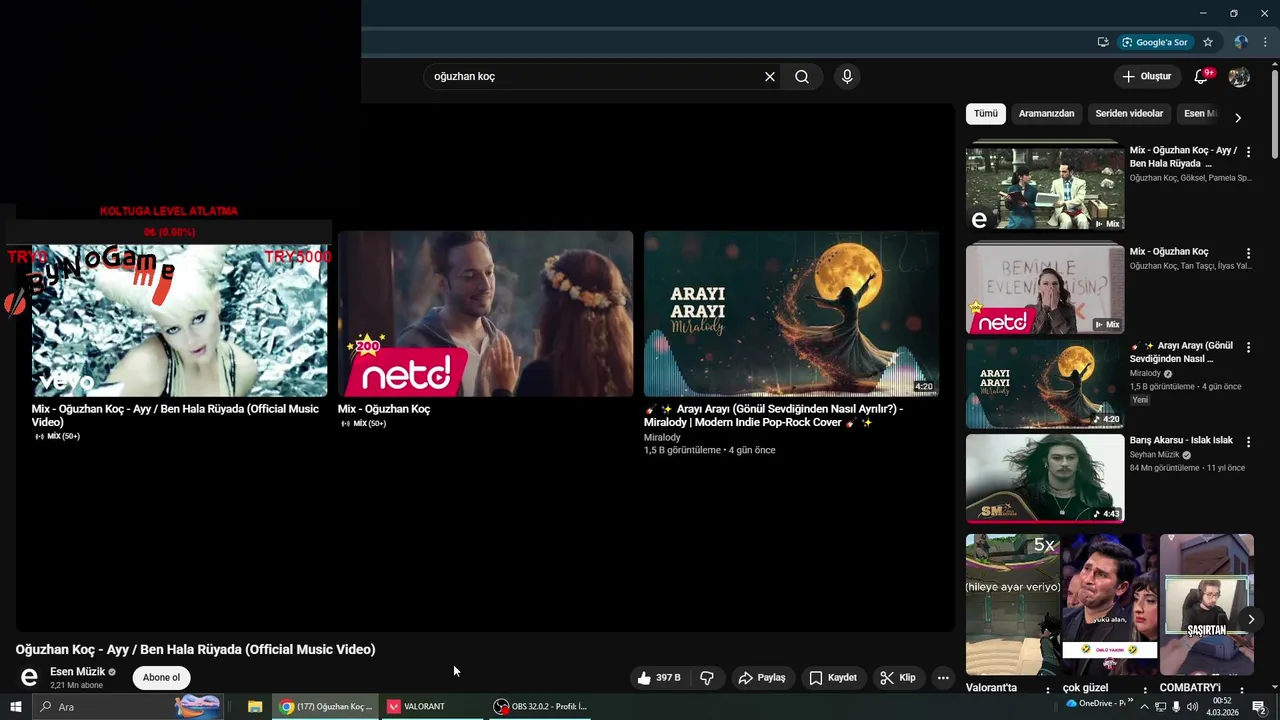Click end-screen title 'Mix - Oğuzhan Koç'

click(384, 409)
